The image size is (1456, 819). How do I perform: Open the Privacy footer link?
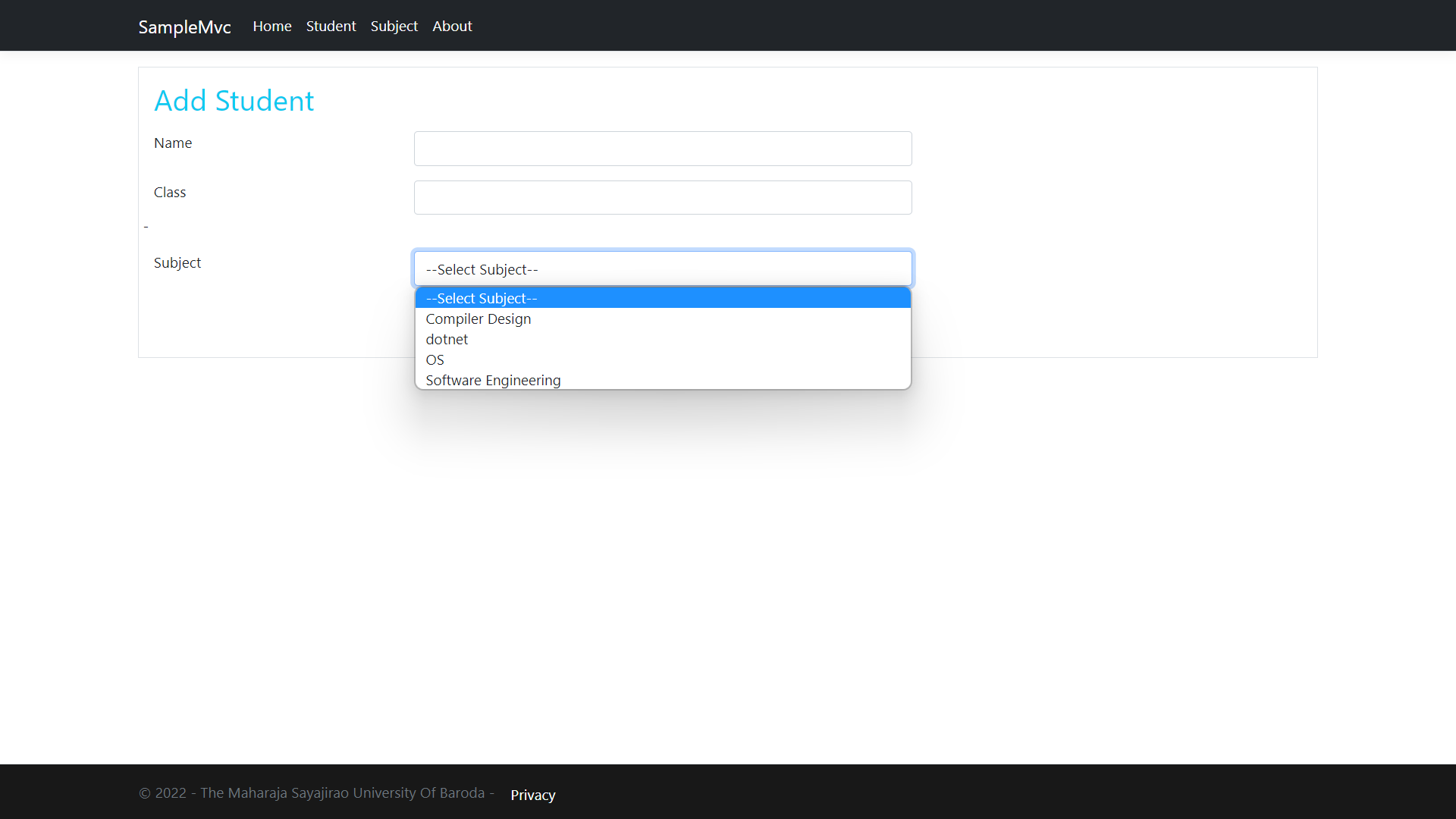533,795
